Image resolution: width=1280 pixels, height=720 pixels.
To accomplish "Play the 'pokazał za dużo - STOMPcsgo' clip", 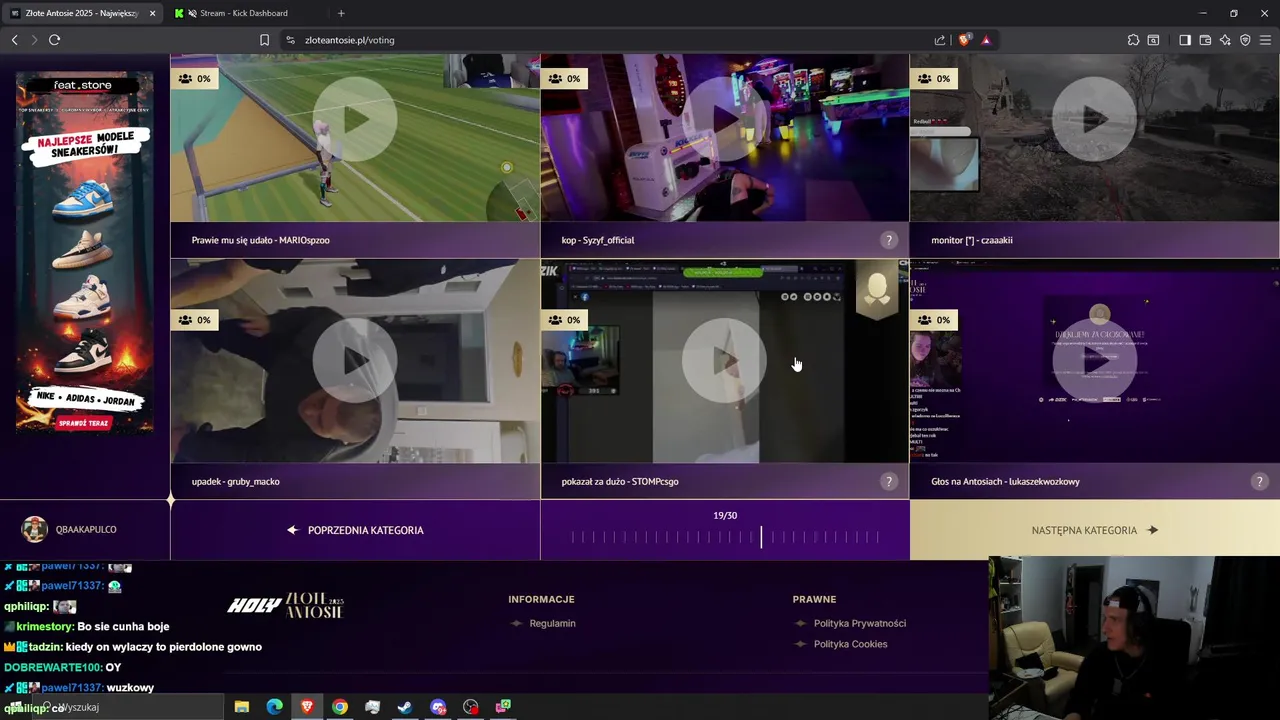I will pos(725,361).
